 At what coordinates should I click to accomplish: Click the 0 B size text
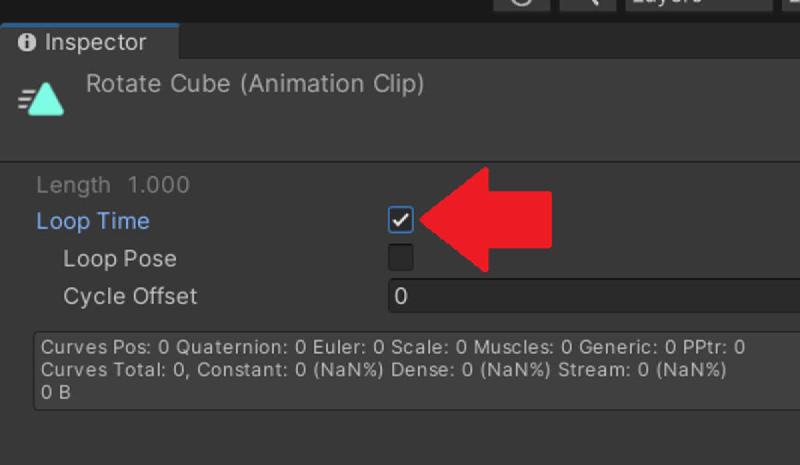click(56, 393)
